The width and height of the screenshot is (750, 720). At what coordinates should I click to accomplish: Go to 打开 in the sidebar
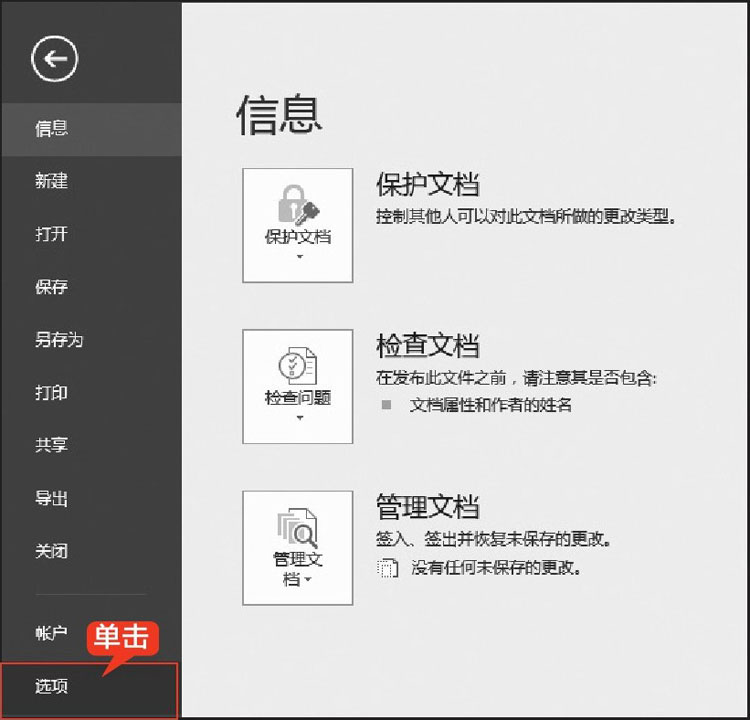pos(52,234)
